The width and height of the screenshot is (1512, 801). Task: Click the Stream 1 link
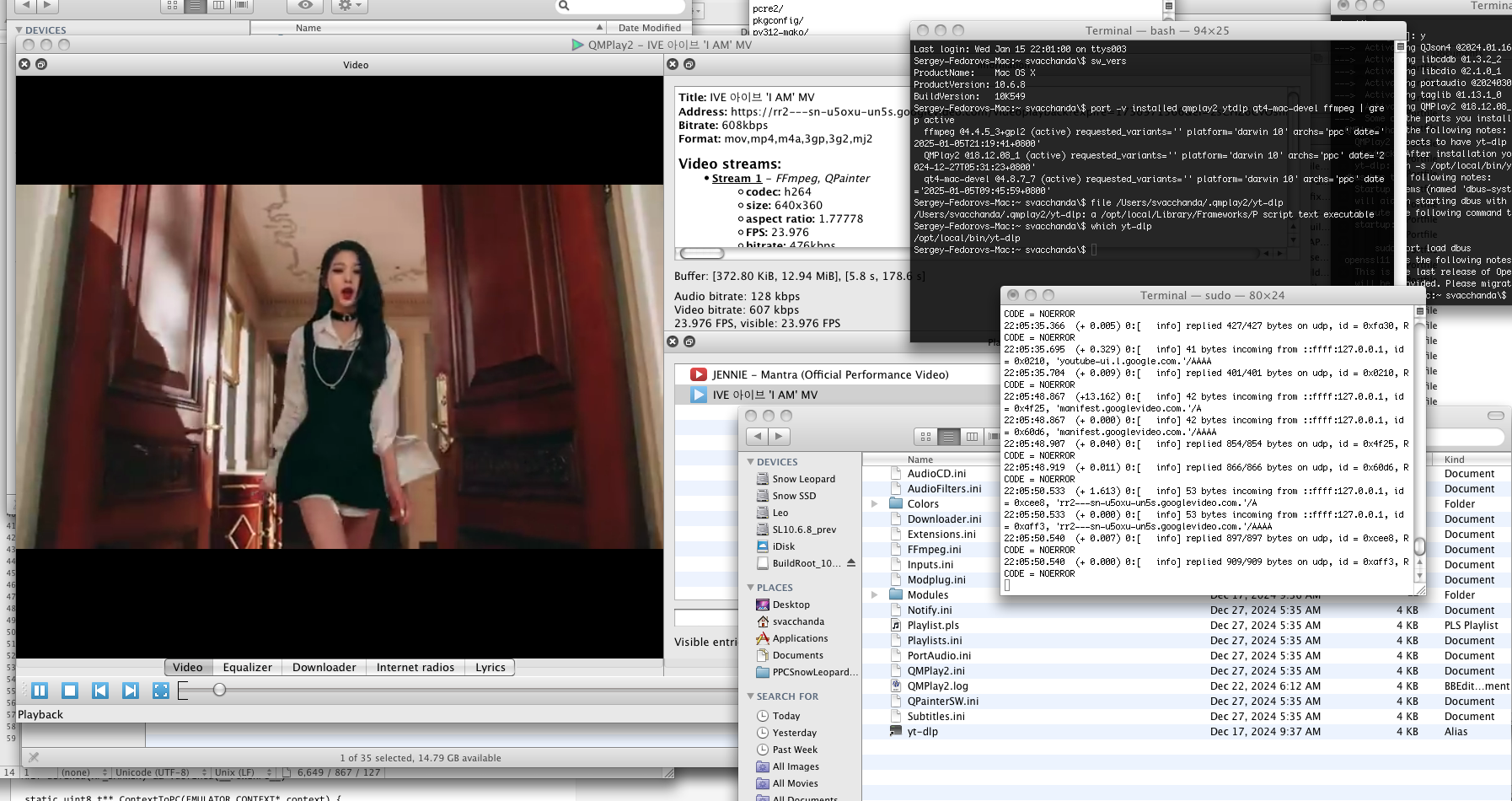(x=737, y=178)
